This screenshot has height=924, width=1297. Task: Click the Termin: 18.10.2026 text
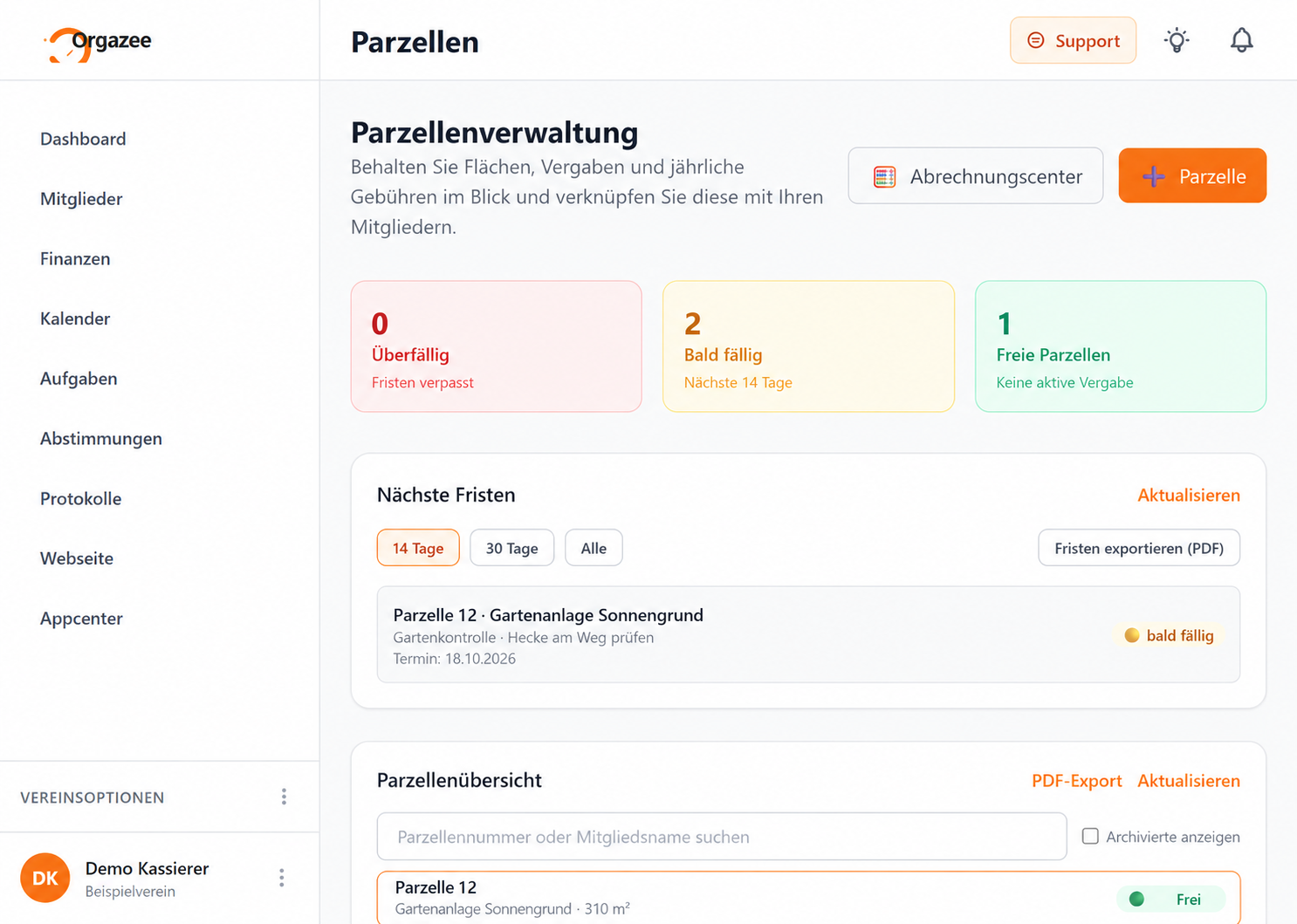point(454,659)
